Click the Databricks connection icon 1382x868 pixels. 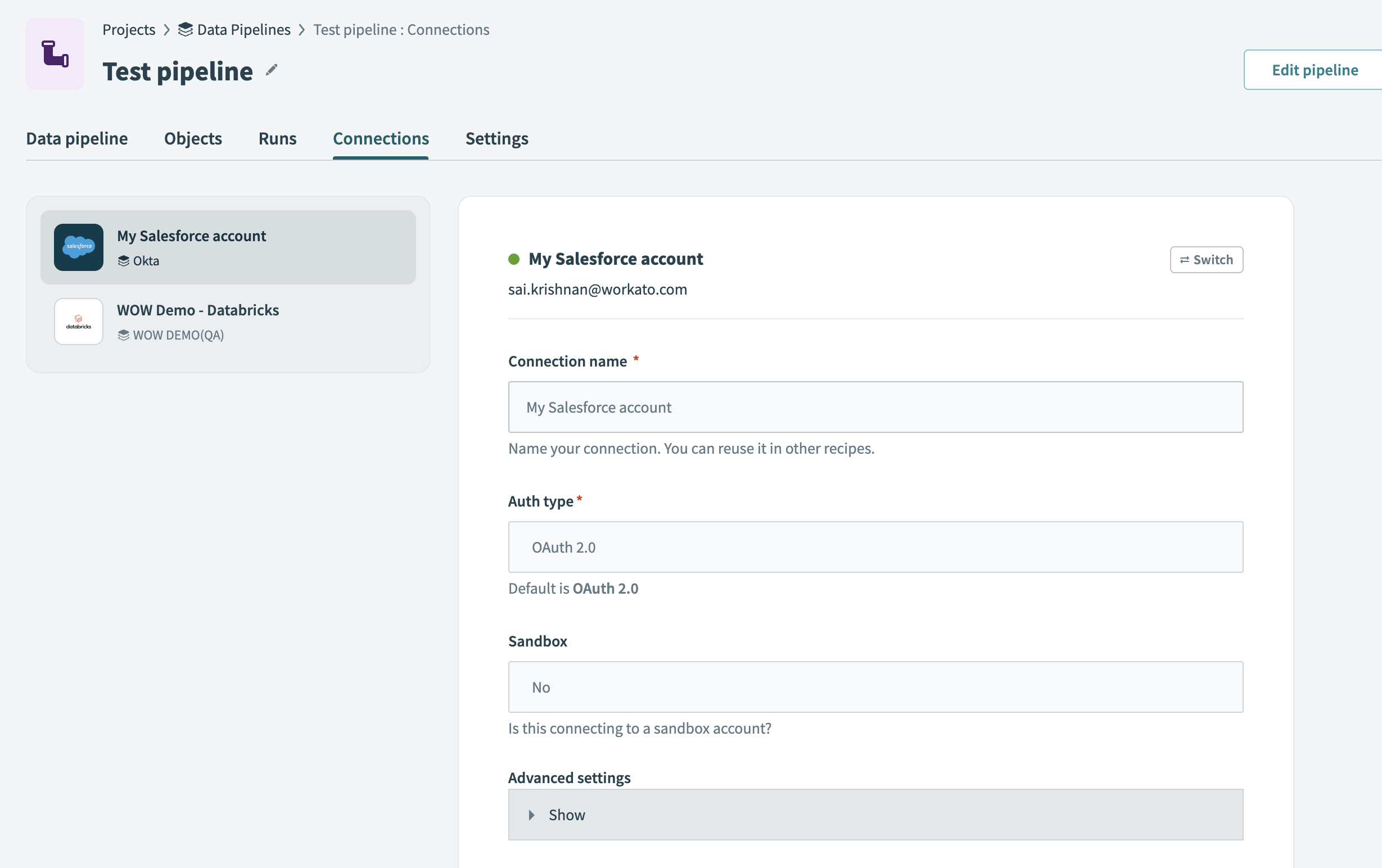[79, 321]
